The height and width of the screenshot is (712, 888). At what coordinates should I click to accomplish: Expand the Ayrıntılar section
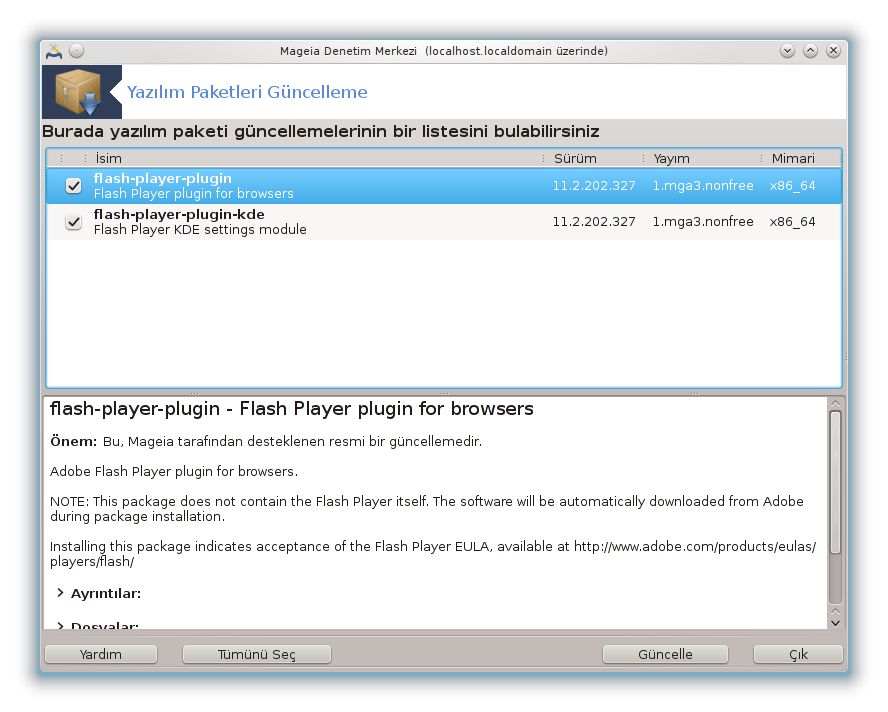click(60, 593)
